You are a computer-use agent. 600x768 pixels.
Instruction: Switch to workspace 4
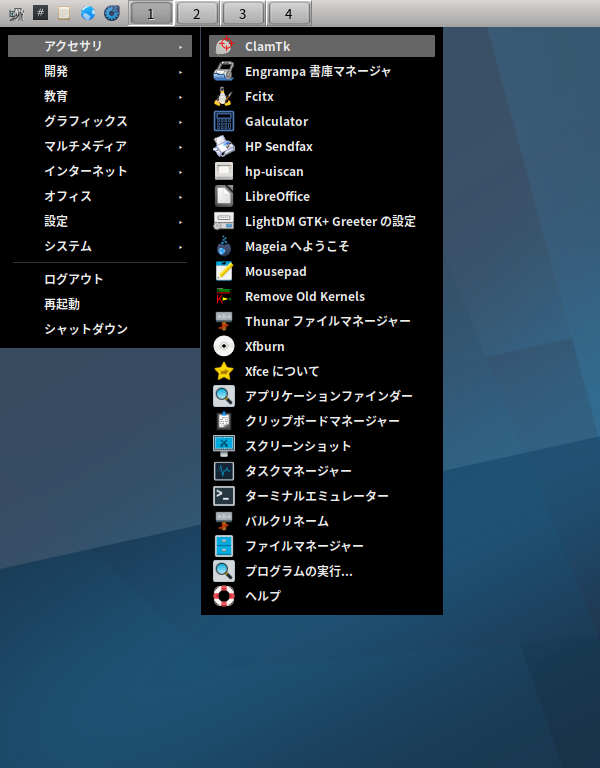[288, 13]
